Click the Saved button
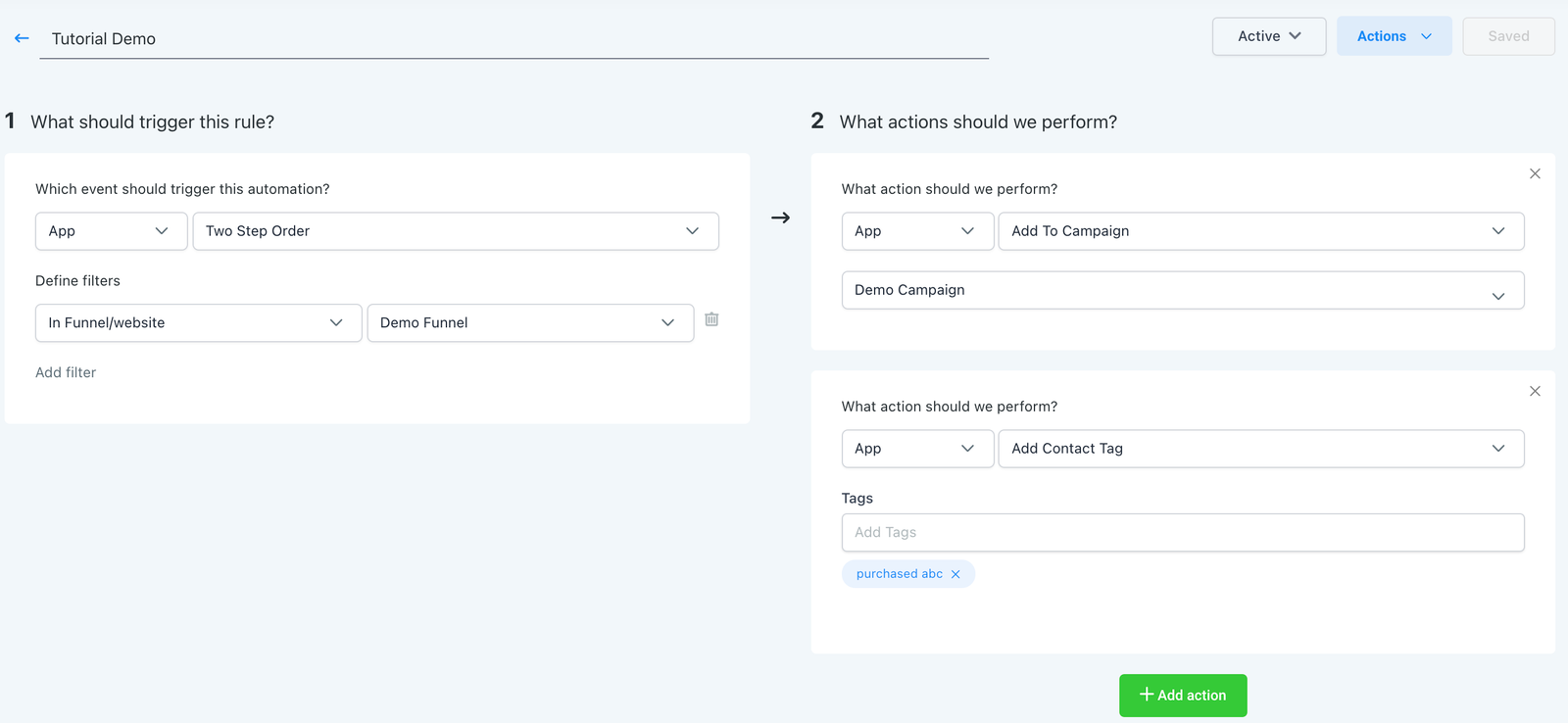Screen dimensions: 1568x723 pyautogui.click(x=1507, y=36)
